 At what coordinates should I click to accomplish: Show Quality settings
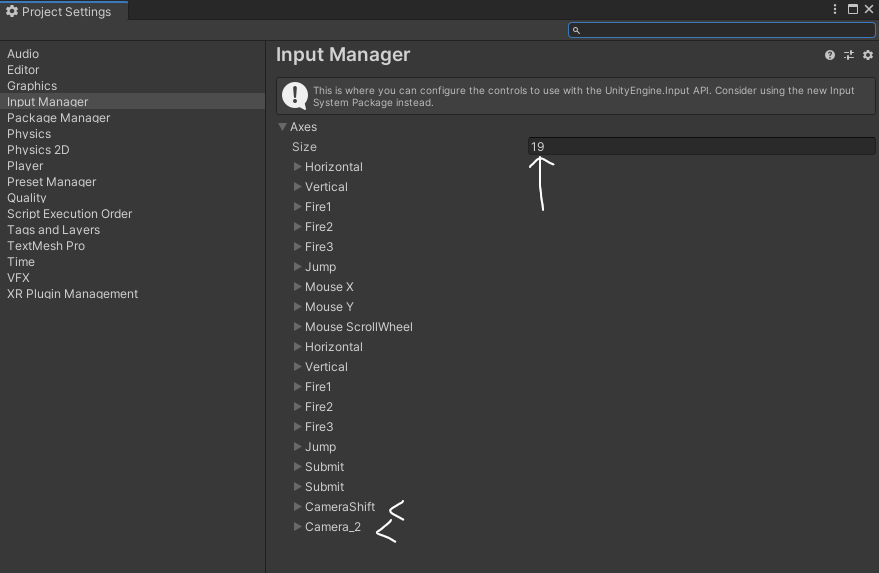[27, 198]
